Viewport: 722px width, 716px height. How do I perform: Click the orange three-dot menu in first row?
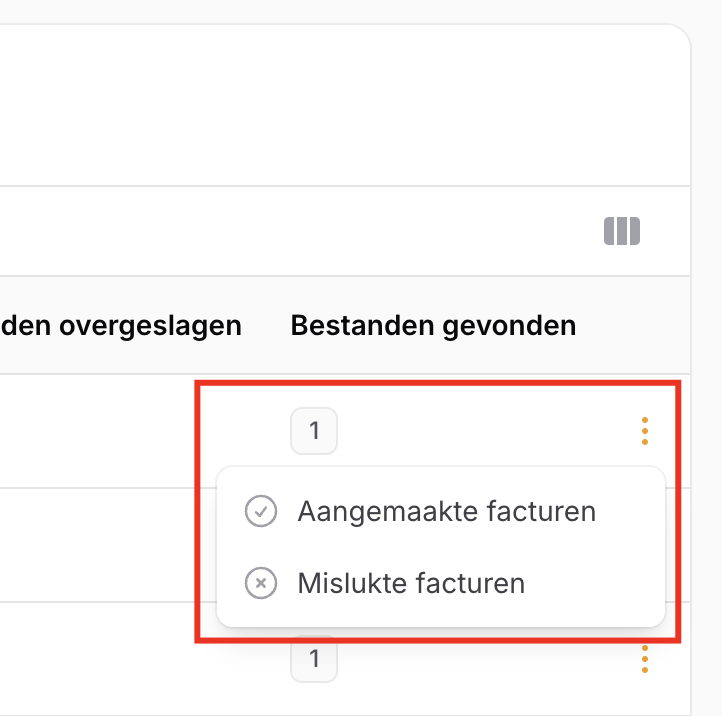coord(645,431)
